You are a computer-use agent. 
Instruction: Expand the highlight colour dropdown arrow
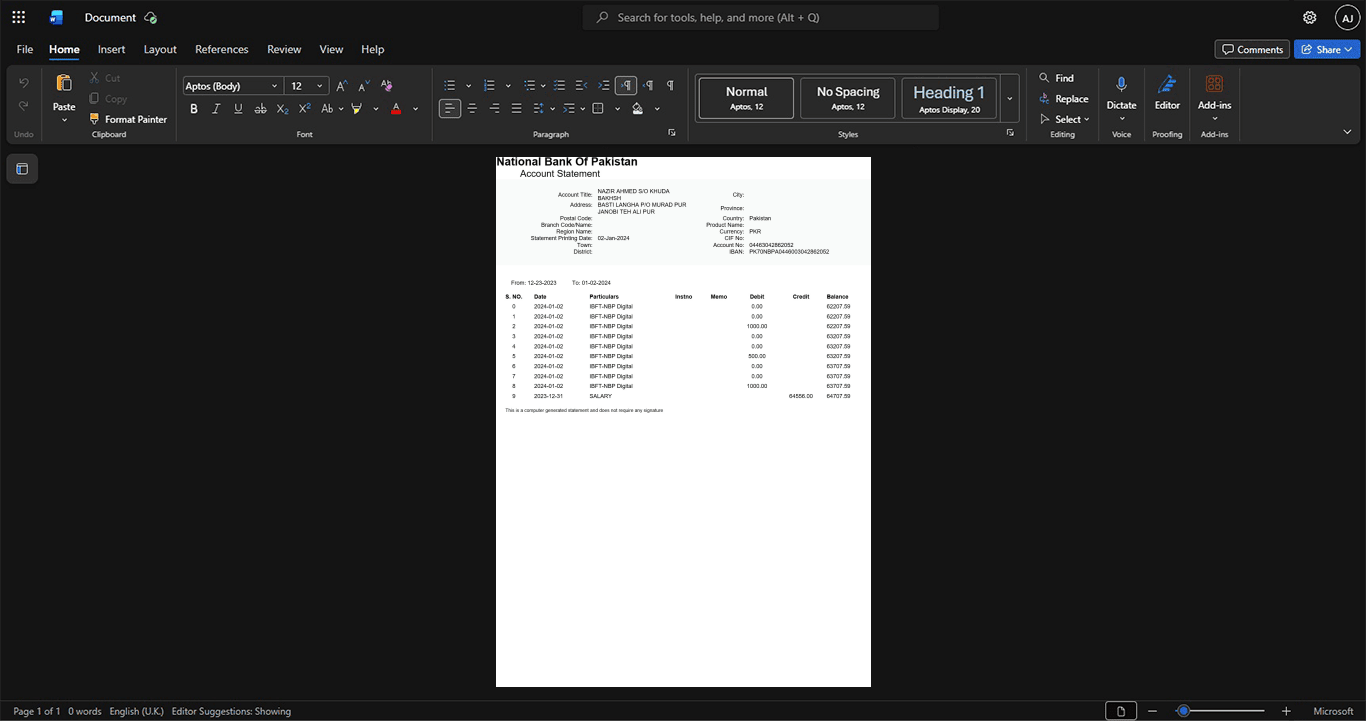376,108
